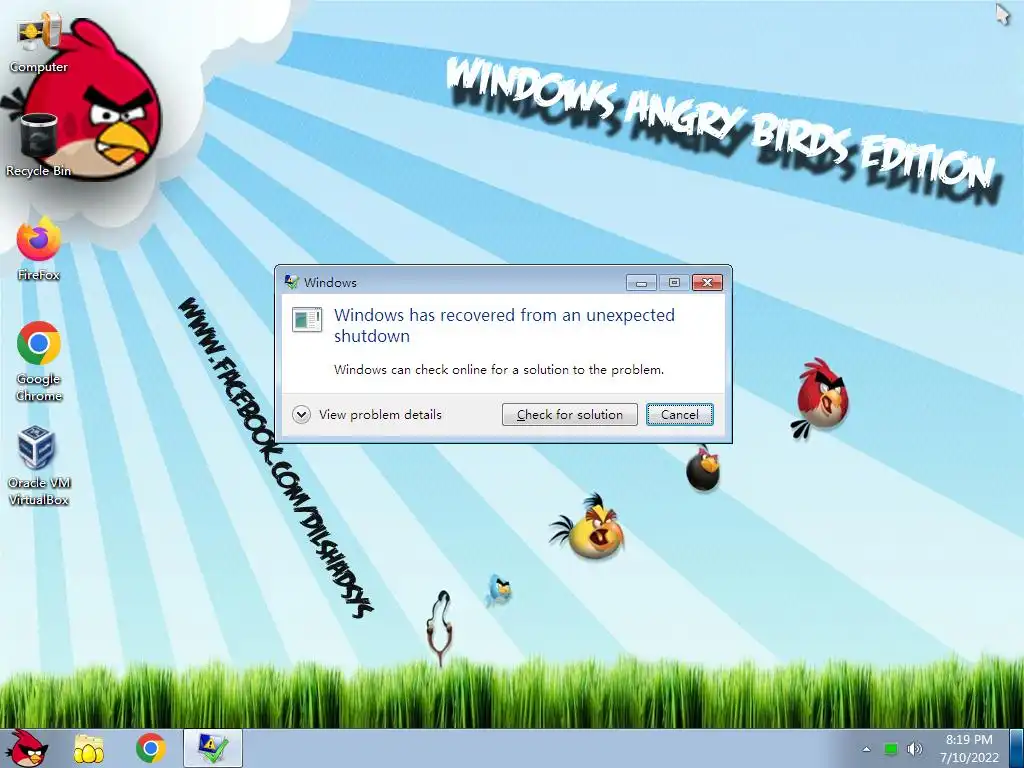The image size is (1024, 768).
Task: Show hidden system tray icons arrow
Action: point(867,749)
